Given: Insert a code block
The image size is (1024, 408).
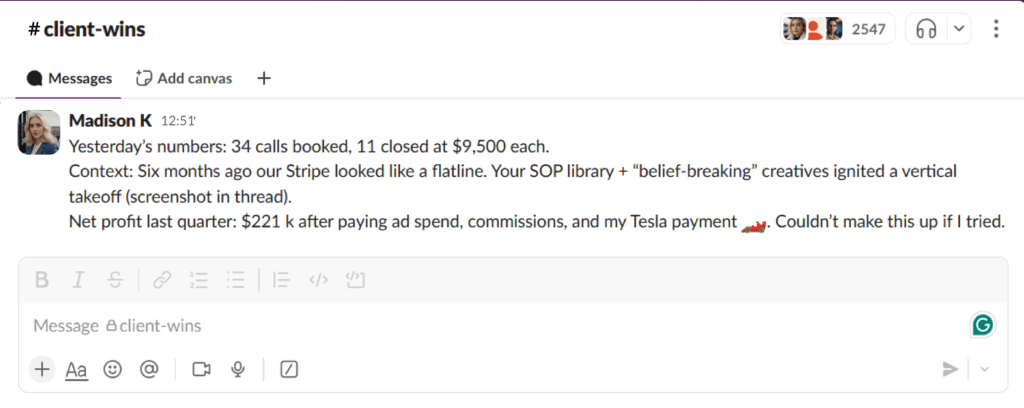Looking at the screenshot, I should (355, 280).
